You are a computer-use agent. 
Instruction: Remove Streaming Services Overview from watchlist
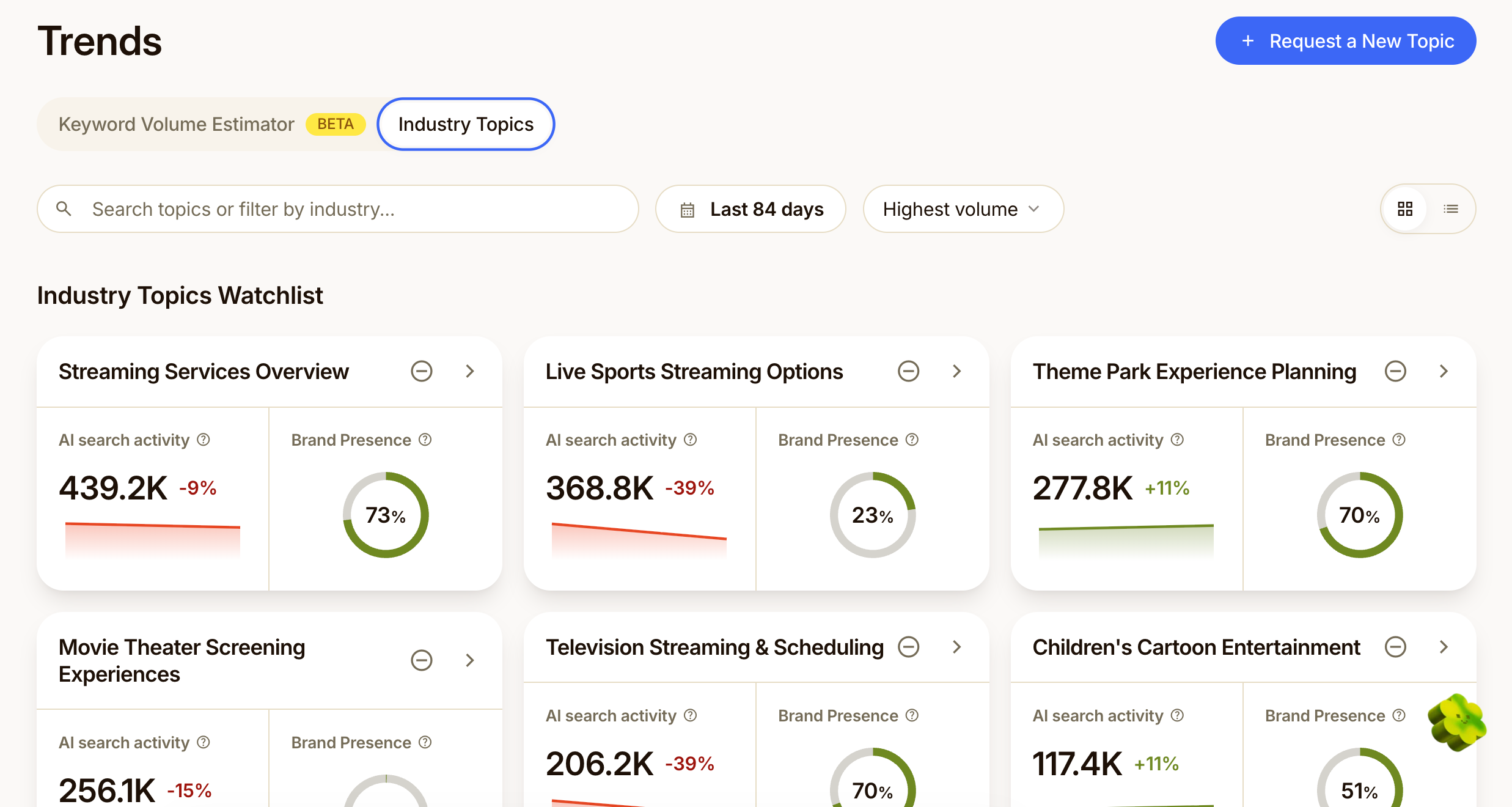click(x=422, y=371)
